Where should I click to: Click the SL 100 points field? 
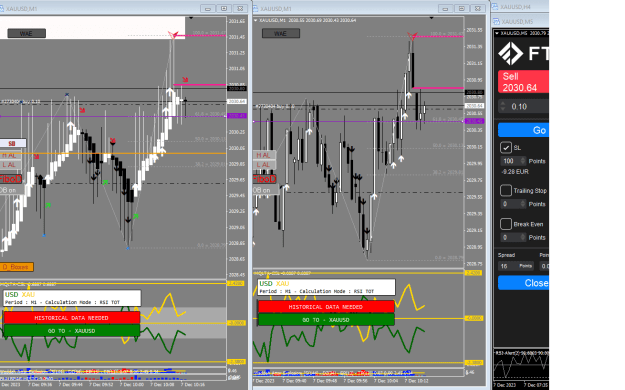pyautogui.click(x=510, y=161)
